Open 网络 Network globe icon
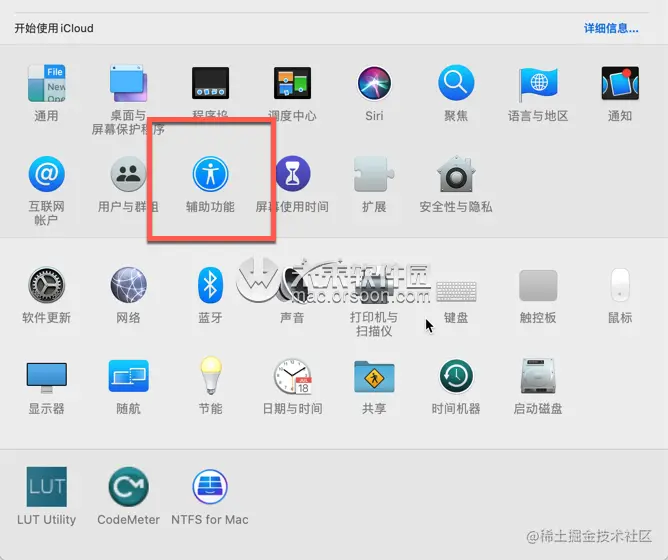Viewport: 668px width, 560px height. tap(128, 285)
